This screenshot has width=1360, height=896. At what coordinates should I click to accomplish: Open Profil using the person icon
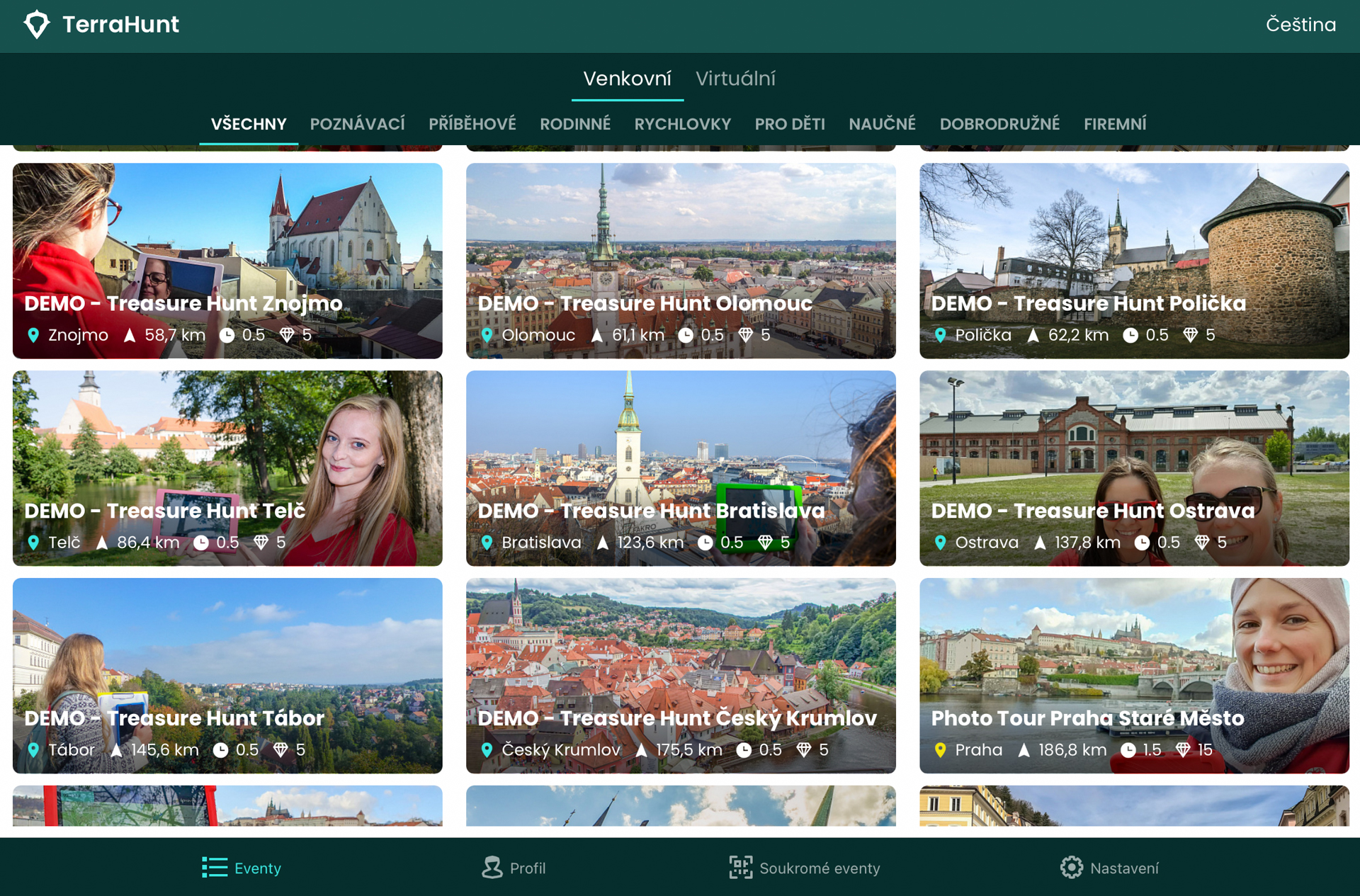tap(492, 867)
